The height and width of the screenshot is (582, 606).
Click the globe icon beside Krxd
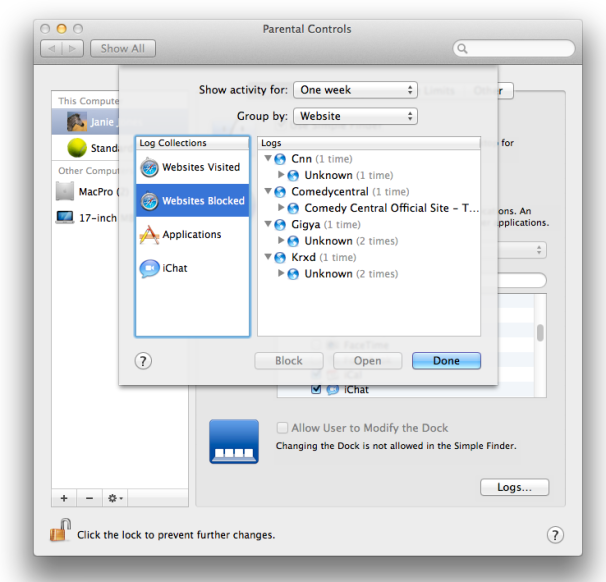[x=280, y=258]
